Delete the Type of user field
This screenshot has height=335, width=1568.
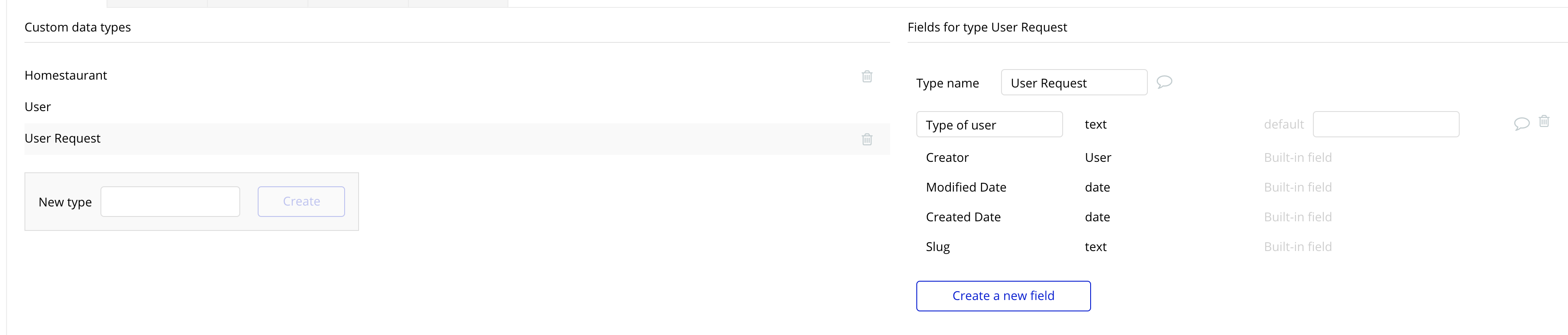click(x=1544, y=121)
